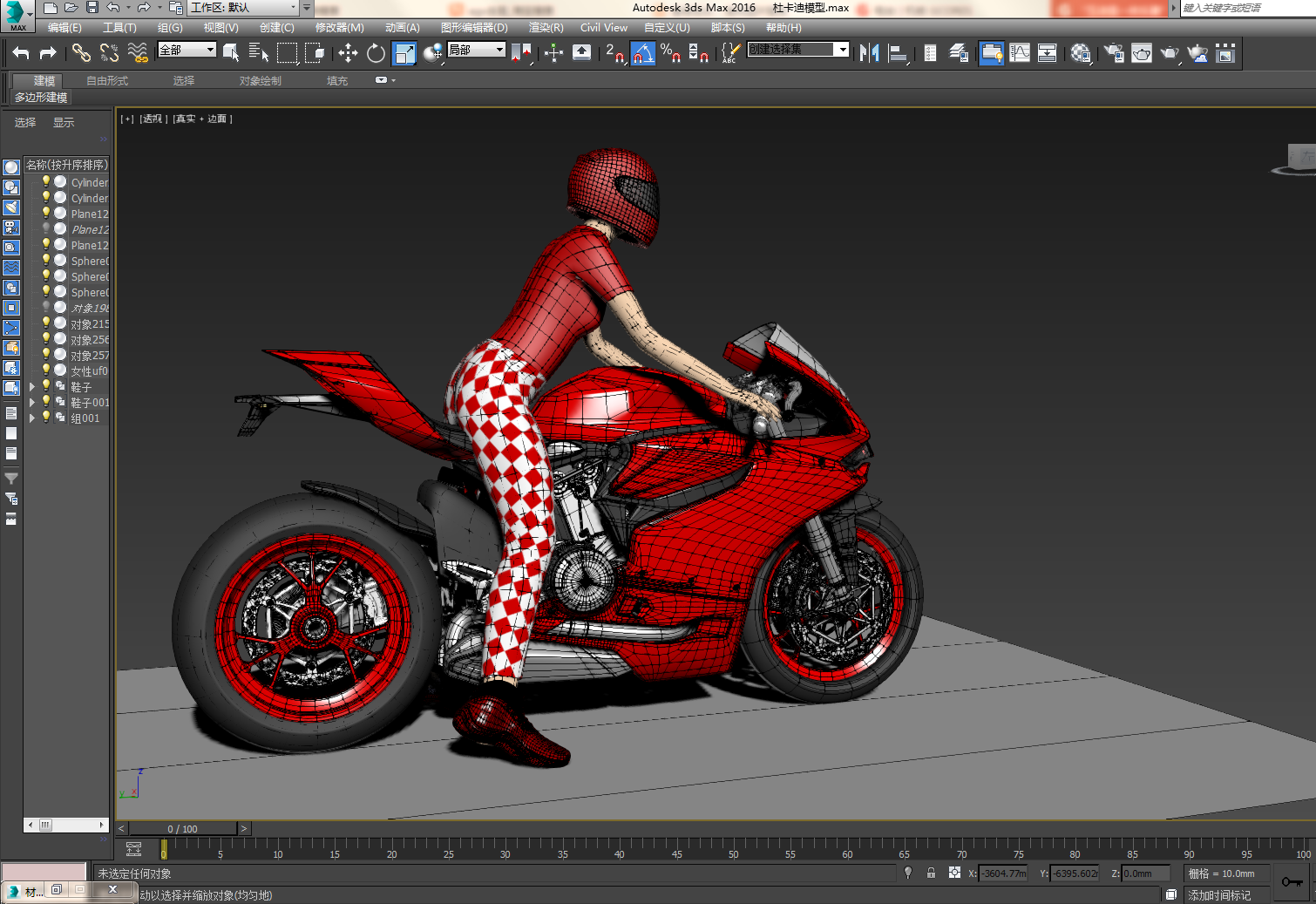This screenshot has width=1316, height=904.
Task: Click the viewport [+] options label
Action: [127, 119]
